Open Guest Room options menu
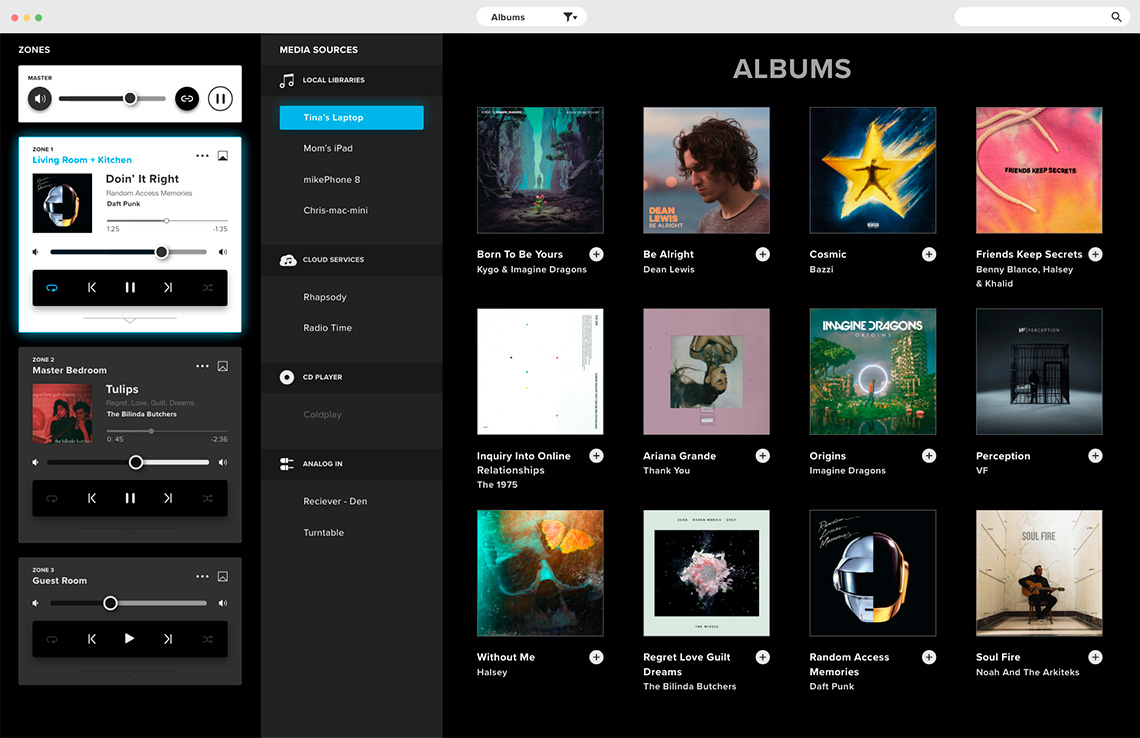Screen dimensions: 1140x738 pos(202,576)
